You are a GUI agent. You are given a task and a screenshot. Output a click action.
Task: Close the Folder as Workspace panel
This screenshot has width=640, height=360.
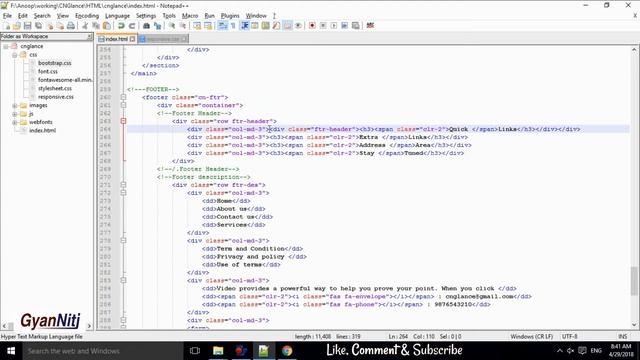[89, 36]
